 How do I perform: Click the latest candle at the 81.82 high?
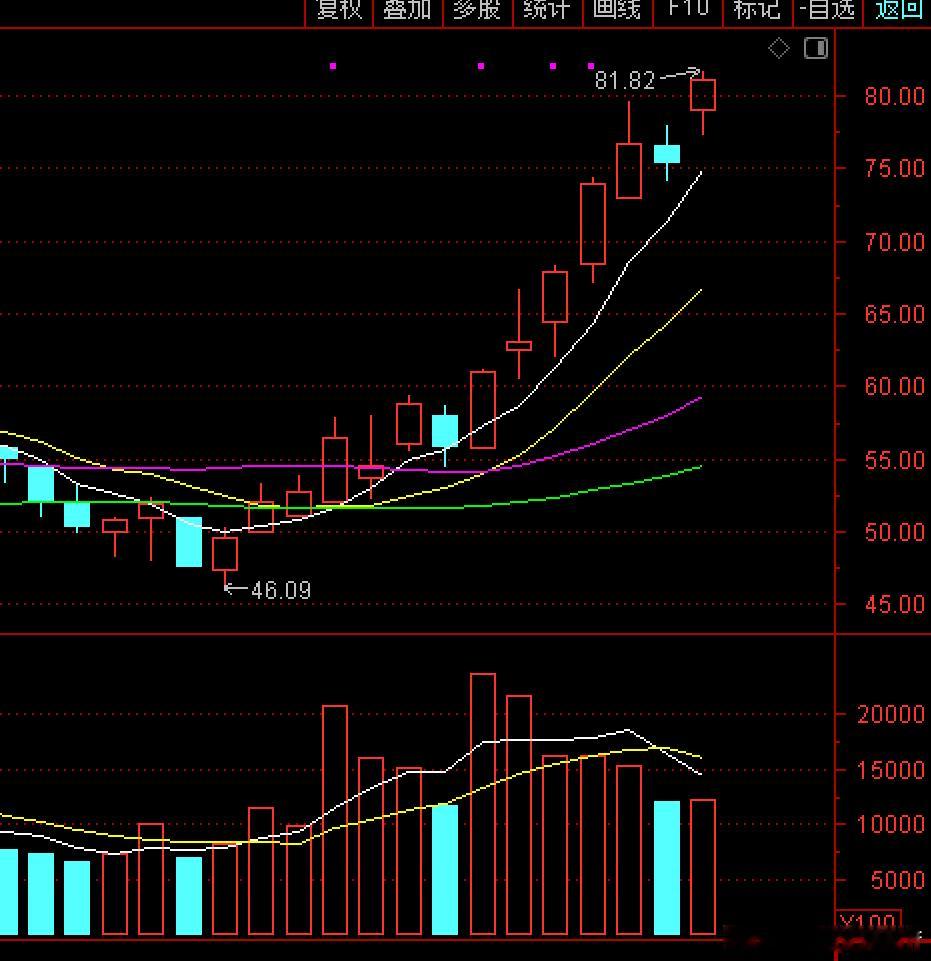click(702, 95)
